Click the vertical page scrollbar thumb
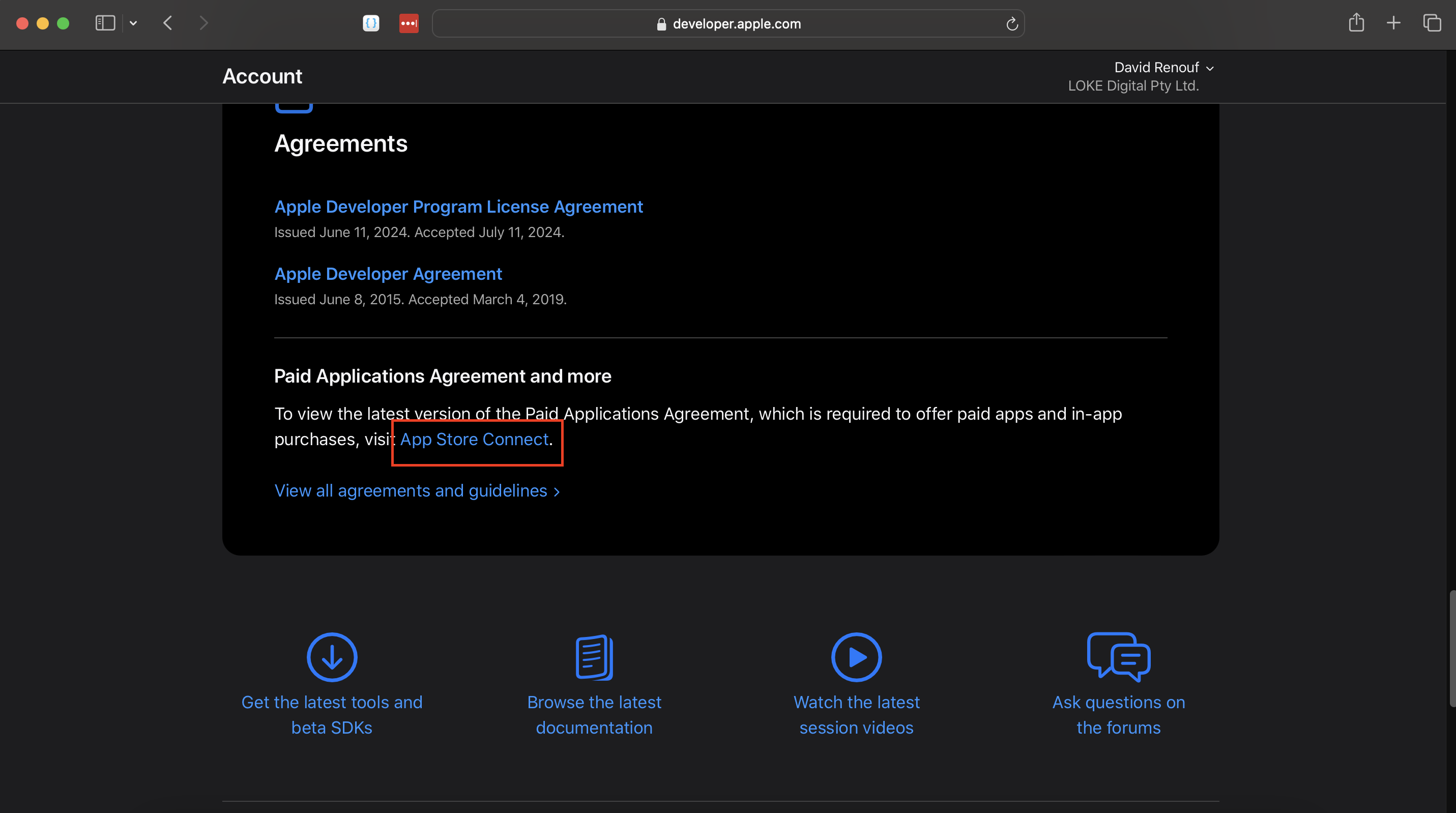 1451,648
